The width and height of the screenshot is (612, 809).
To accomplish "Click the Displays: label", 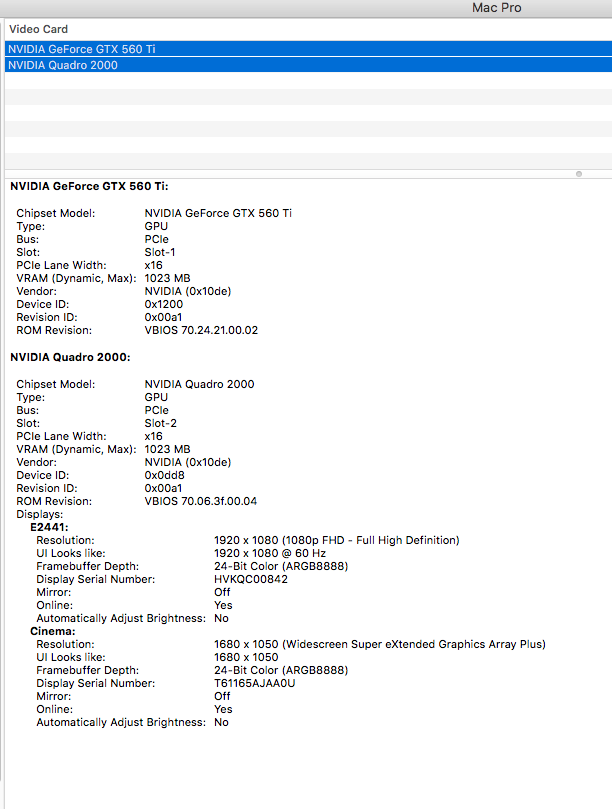I will tap(40, 514).
